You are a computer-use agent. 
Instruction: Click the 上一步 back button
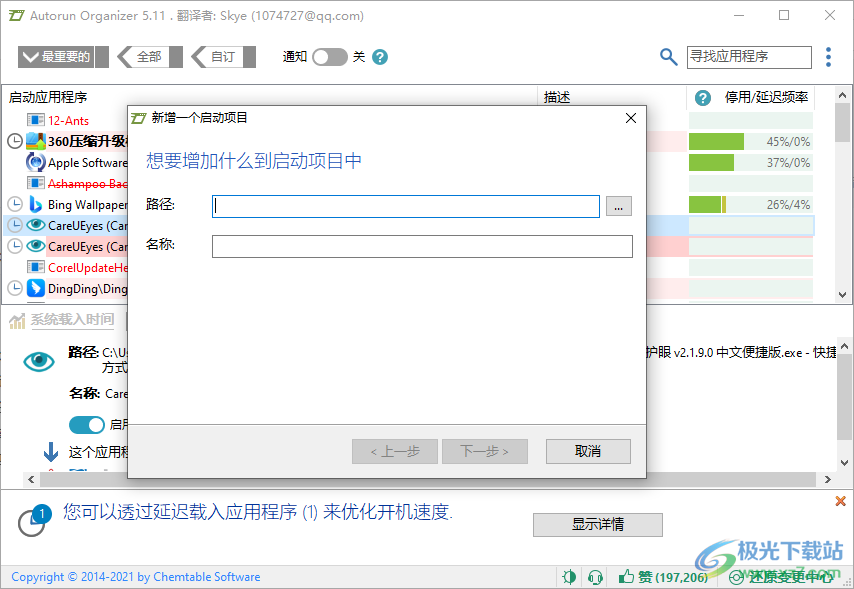click(x=395, y=451)
